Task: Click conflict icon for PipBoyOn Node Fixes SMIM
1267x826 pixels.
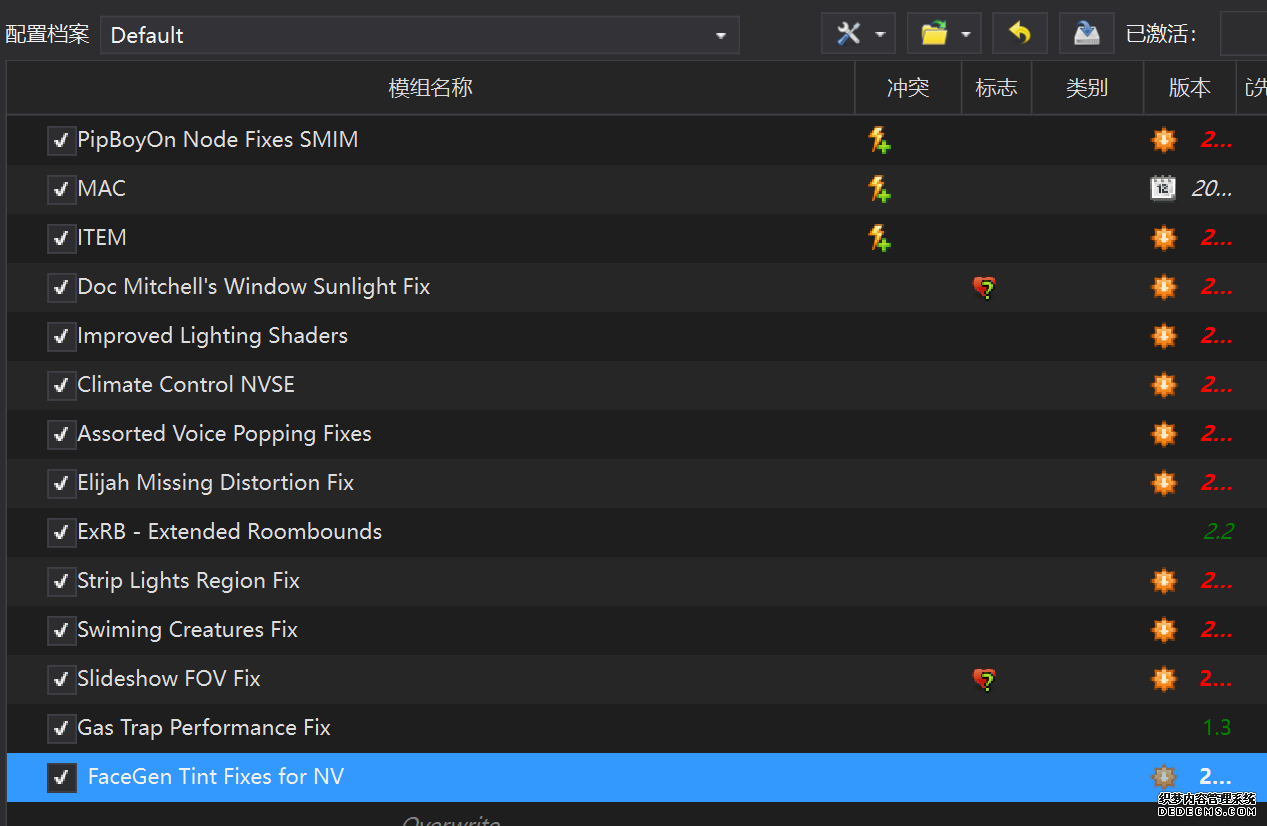Action: (x=879, y=140)
